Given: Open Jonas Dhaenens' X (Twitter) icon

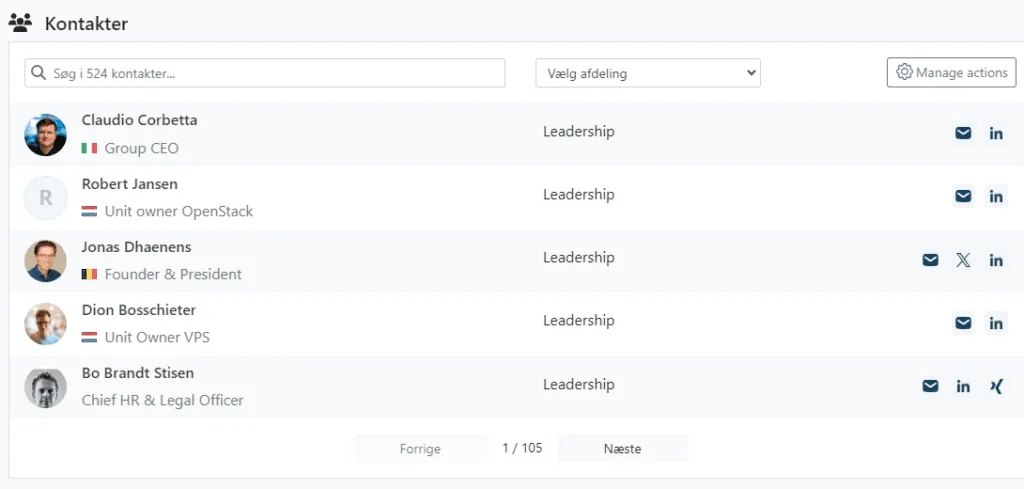Looking at the screenshot, I should pos(963,260).
